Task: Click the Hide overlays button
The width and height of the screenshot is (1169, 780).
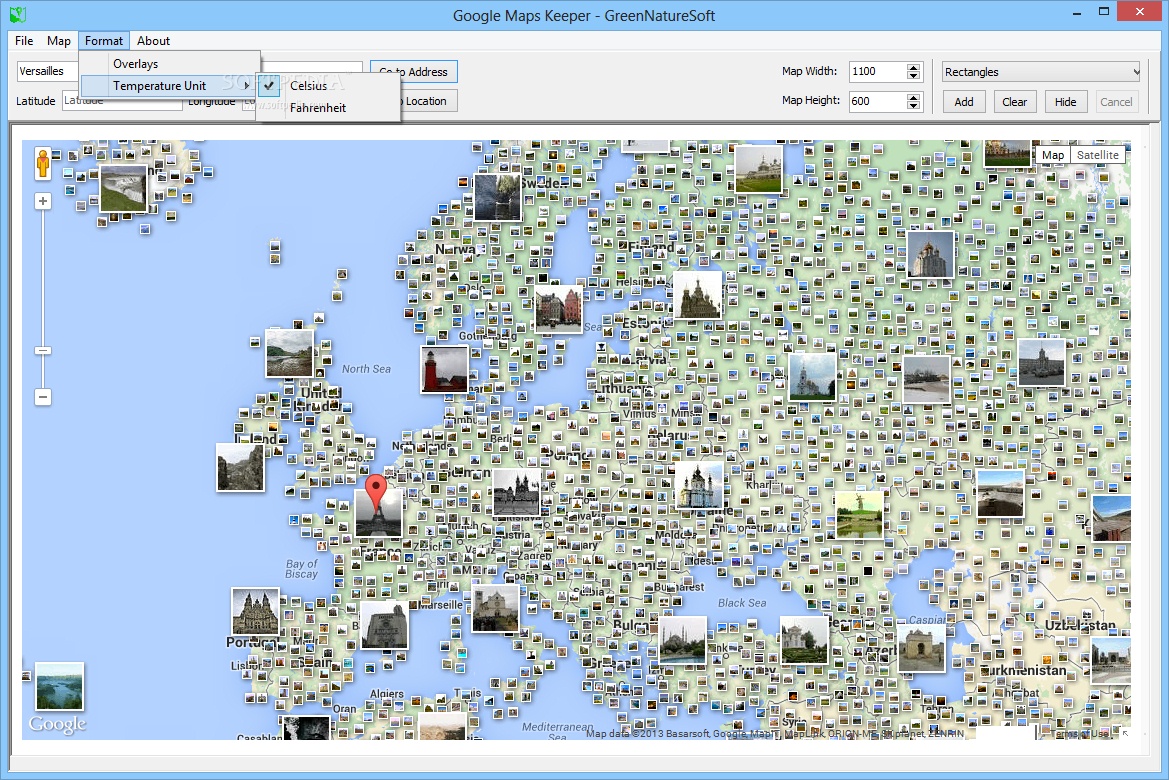Action: pyautogui.click(x=1065, y=102)
